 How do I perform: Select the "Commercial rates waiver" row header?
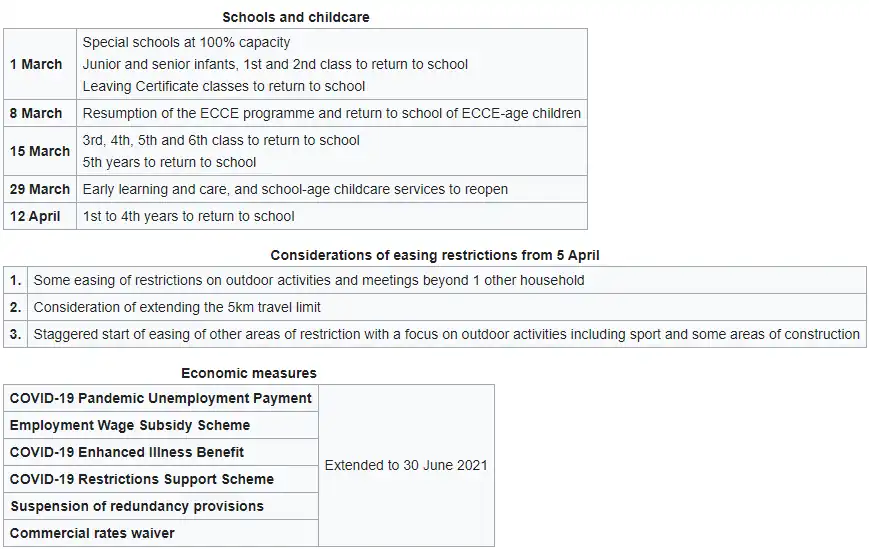[92, 533]
